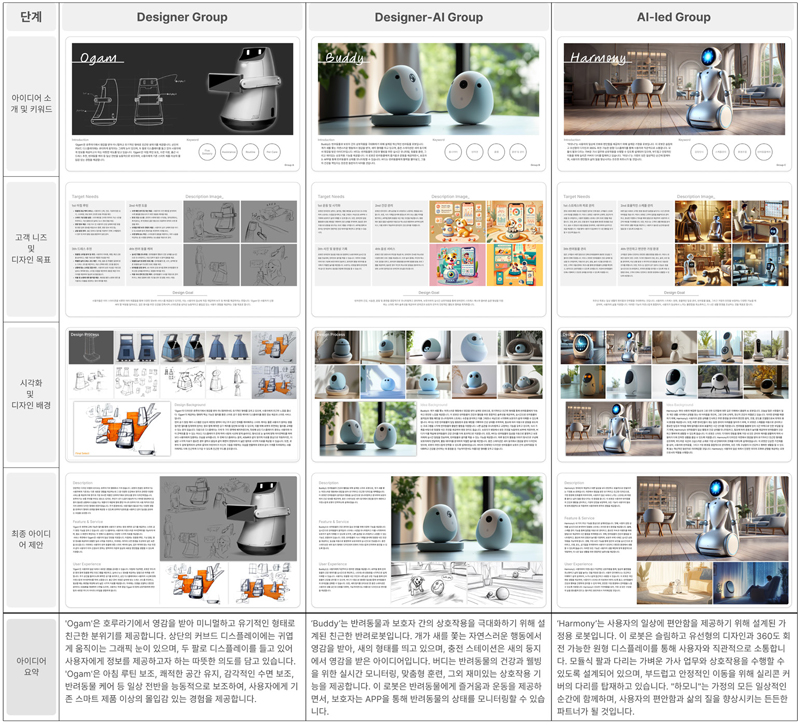Screen dimensions: 800x725
Task: Select Designer-AI Group customer needs slide
Action: coord(429,248)
